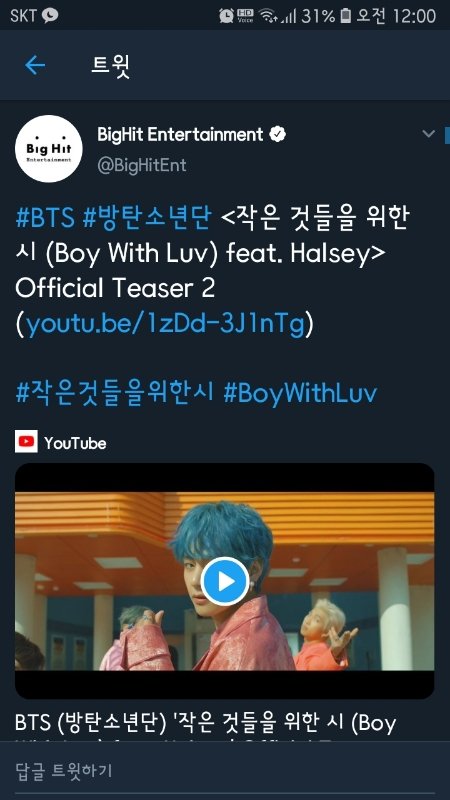Open the #방탄소년단 hashtag
This screenshot has height=800, width=450.
tap(147, 218)
